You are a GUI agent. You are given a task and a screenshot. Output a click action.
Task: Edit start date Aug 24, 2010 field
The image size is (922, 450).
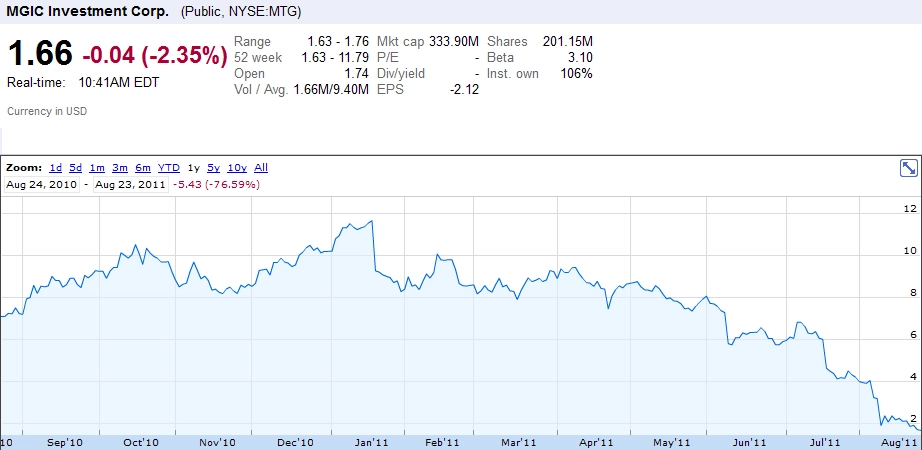(42, 184)
